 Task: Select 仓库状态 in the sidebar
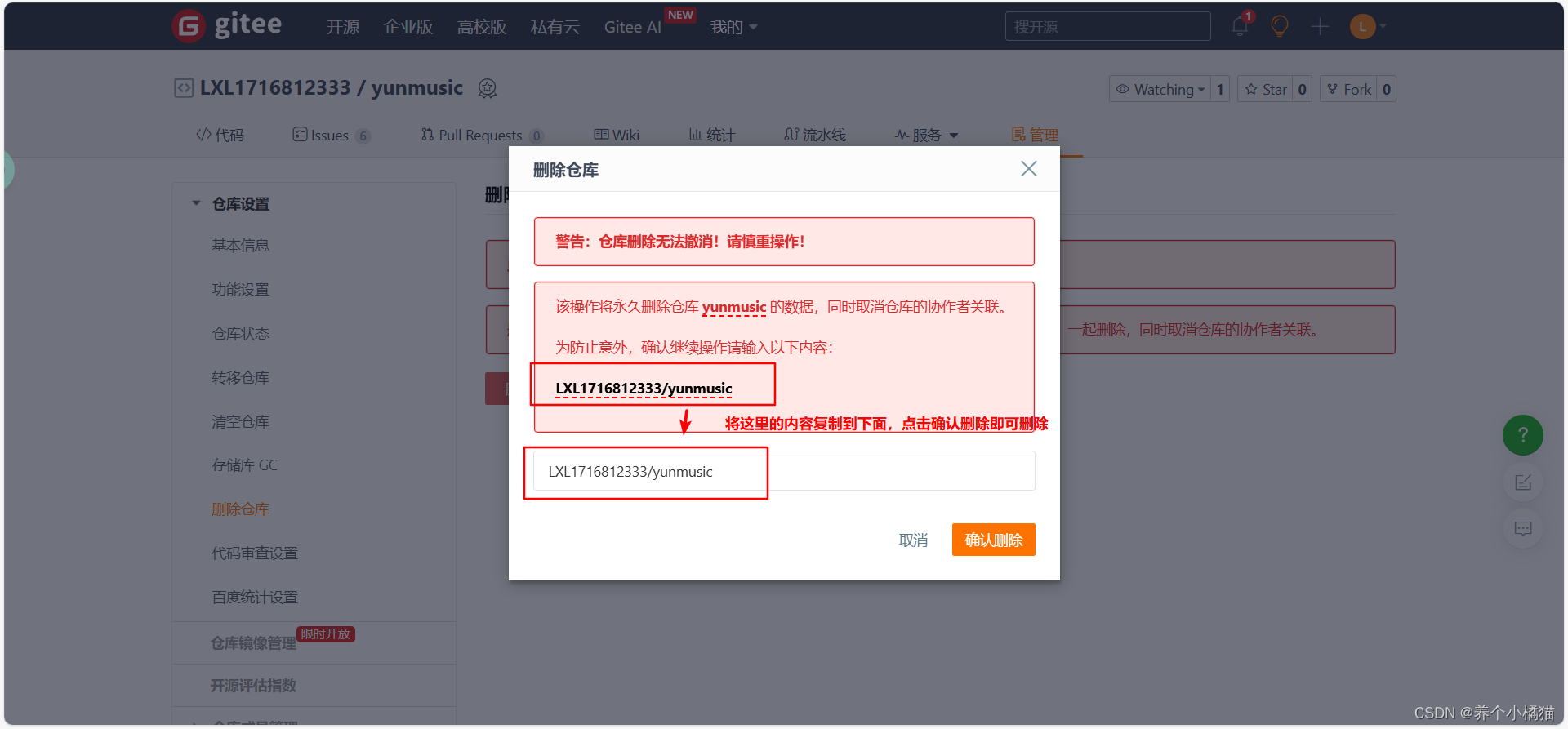pos(240,333)
